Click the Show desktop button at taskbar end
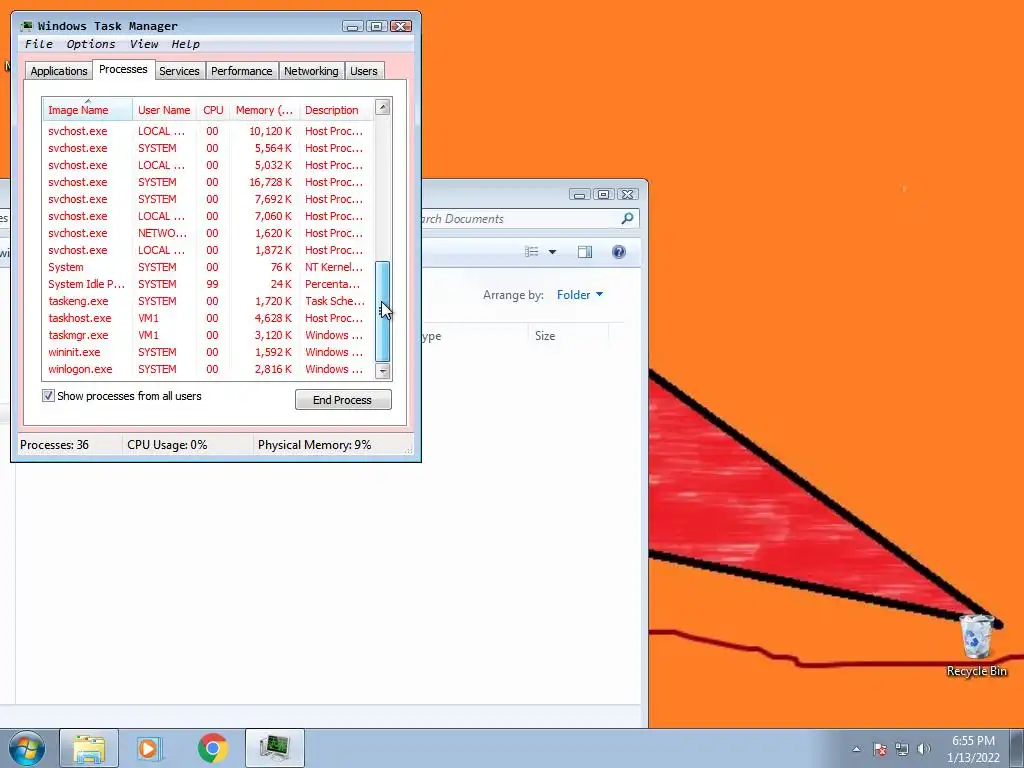The height and width of the screenshot is (768, 1024). [x=1019, y=748]
